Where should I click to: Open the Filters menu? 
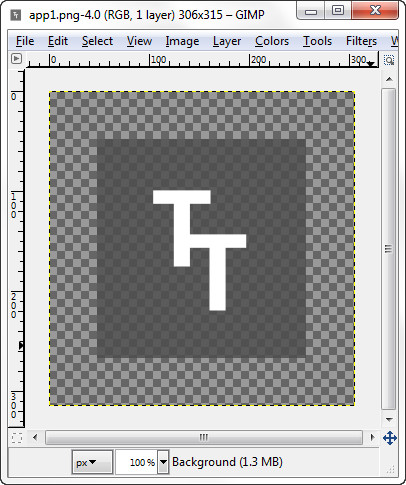(x=361, y=41)
